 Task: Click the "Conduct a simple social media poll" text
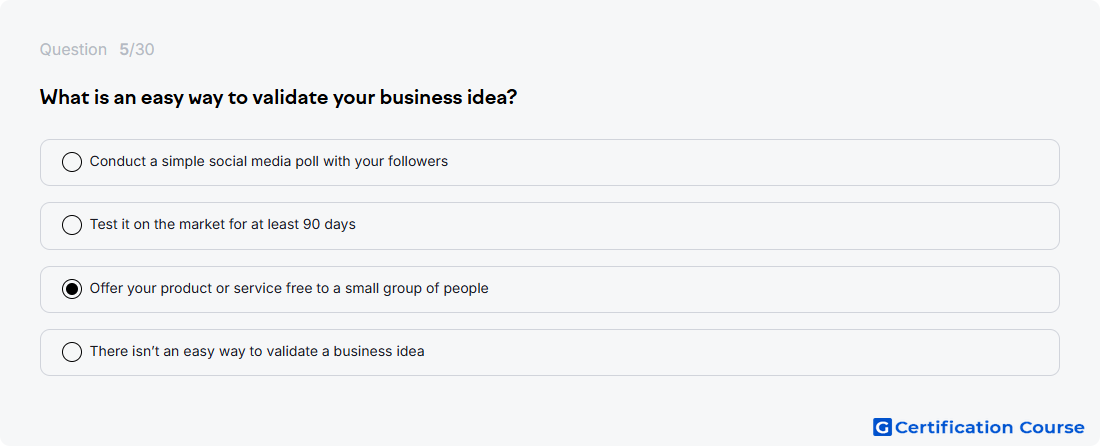(269, 161)
